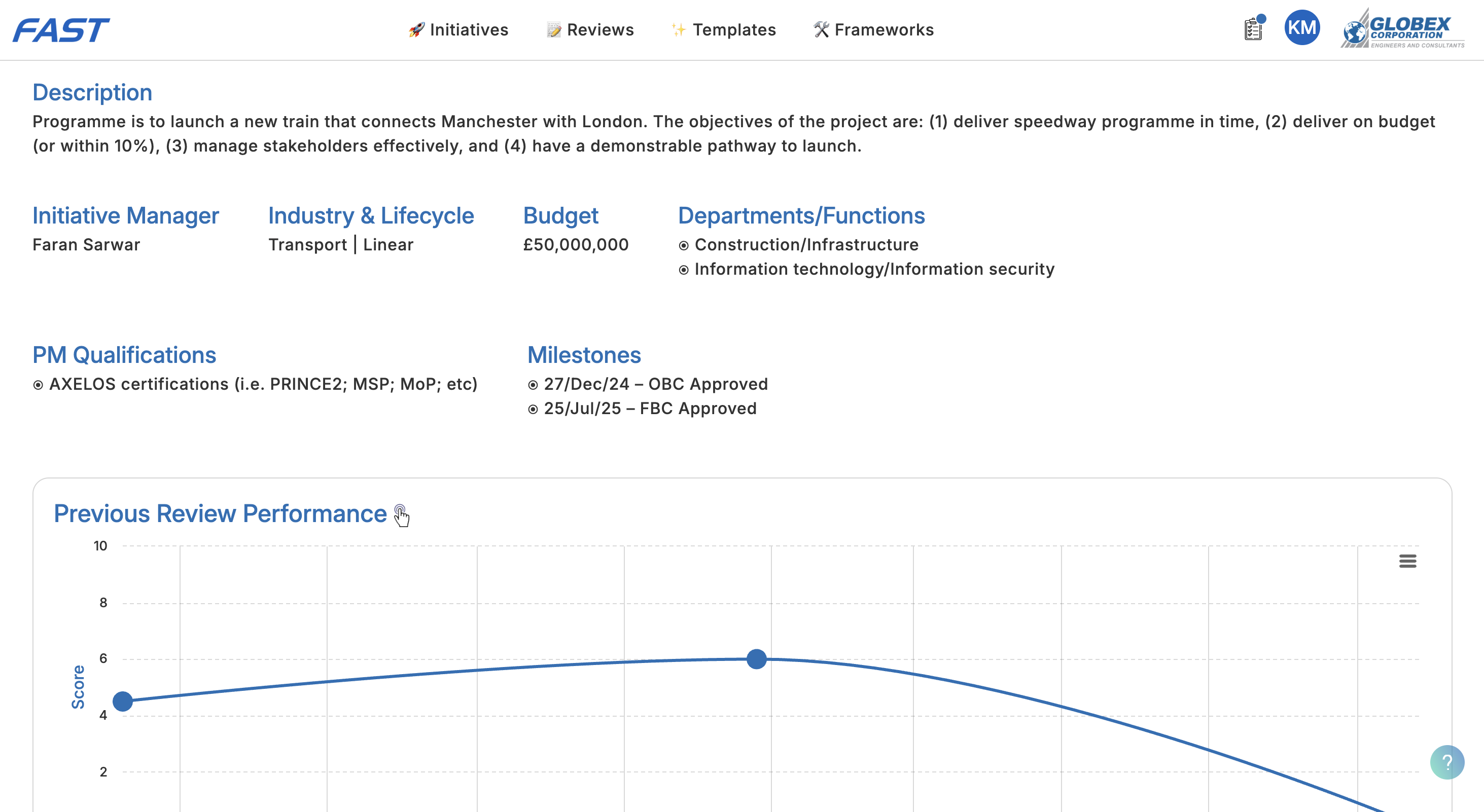
Task: Click the Previous Review Performance heading
Action: coord(220,513)
